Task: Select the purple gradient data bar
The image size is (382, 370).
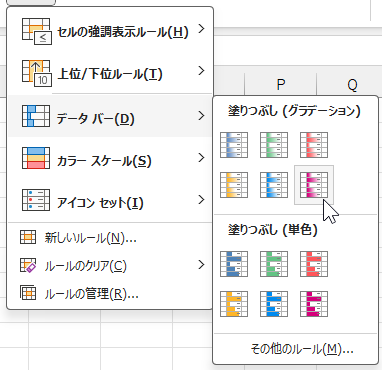Action: click(314, 185)
